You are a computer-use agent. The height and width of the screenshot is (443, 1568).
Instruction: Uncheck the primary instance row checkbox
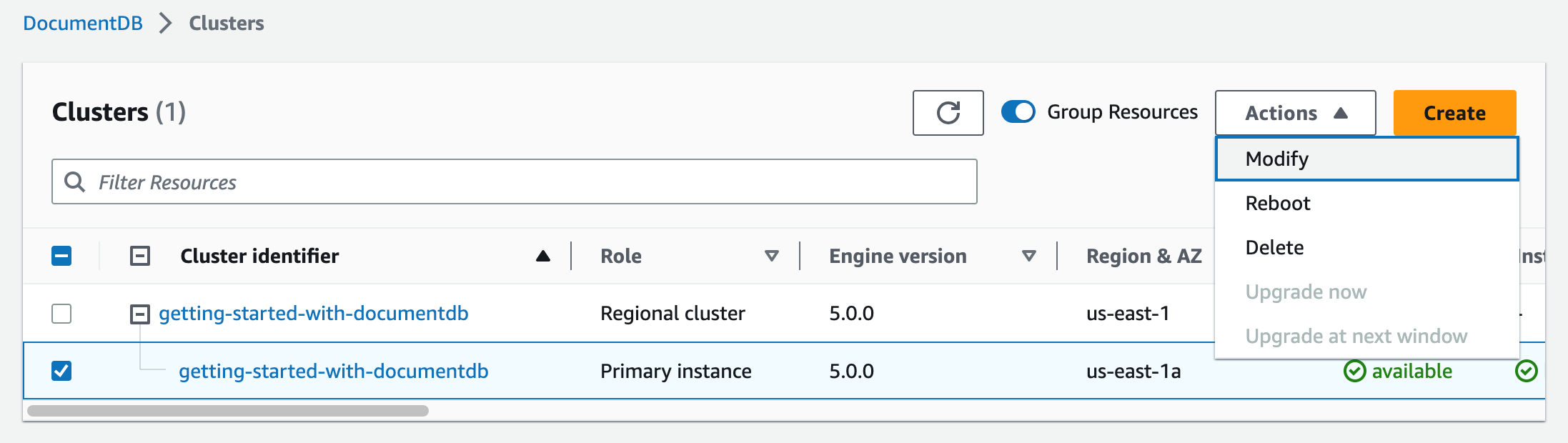61,372
